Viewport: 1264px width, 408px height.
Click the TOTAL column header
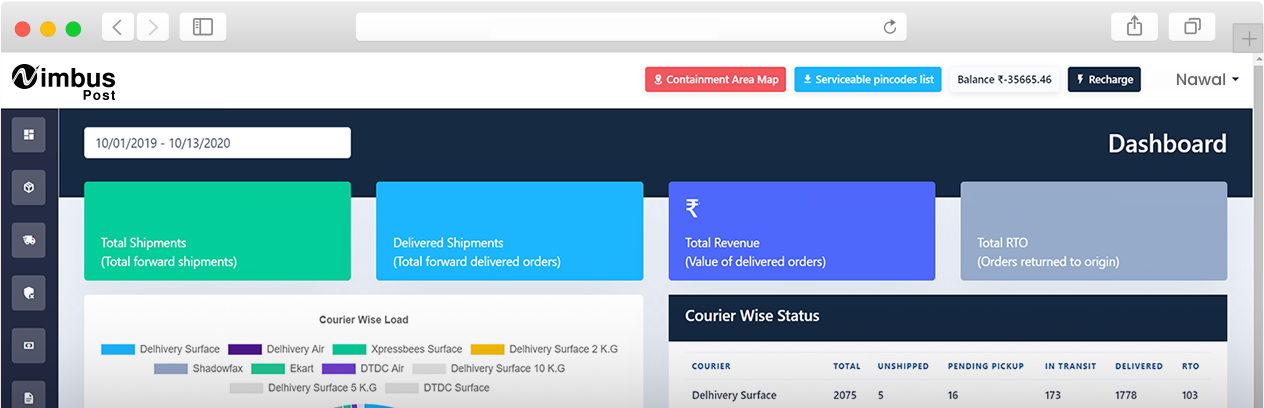847,367
